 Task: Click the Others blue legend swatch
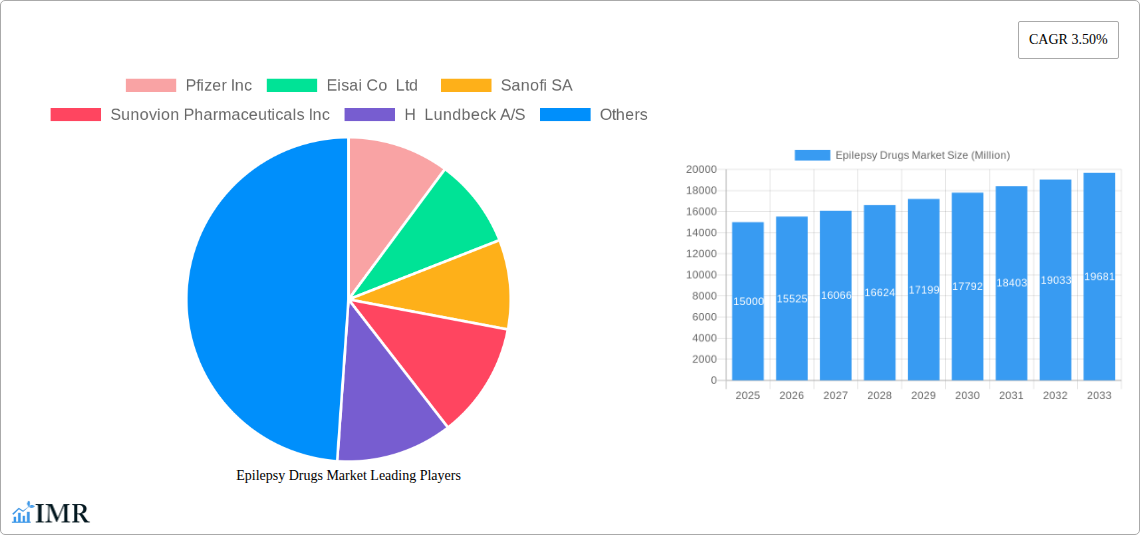coord(565,114)
